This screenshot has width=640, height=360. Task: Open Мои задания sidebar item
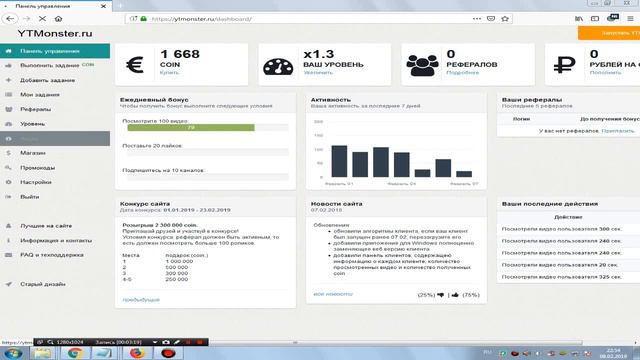[55, 95]
